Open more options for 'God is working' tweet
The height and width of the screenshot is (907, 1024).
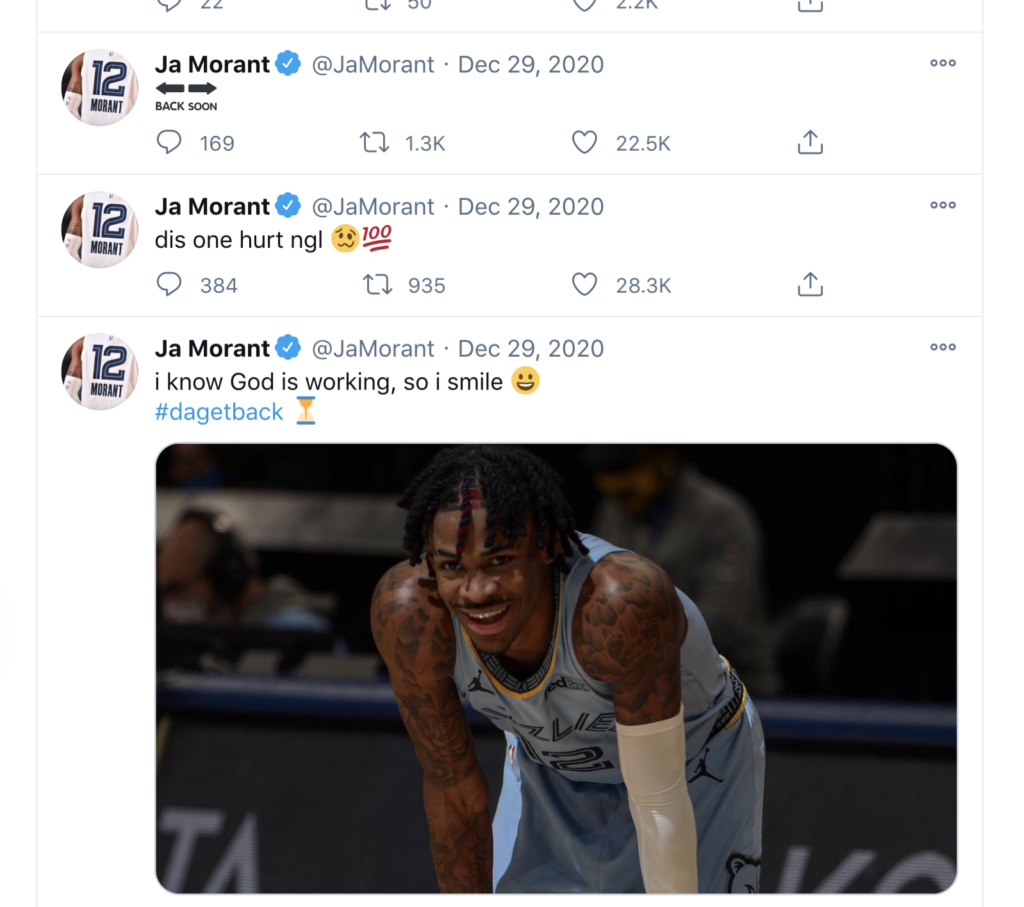point(943,347)
